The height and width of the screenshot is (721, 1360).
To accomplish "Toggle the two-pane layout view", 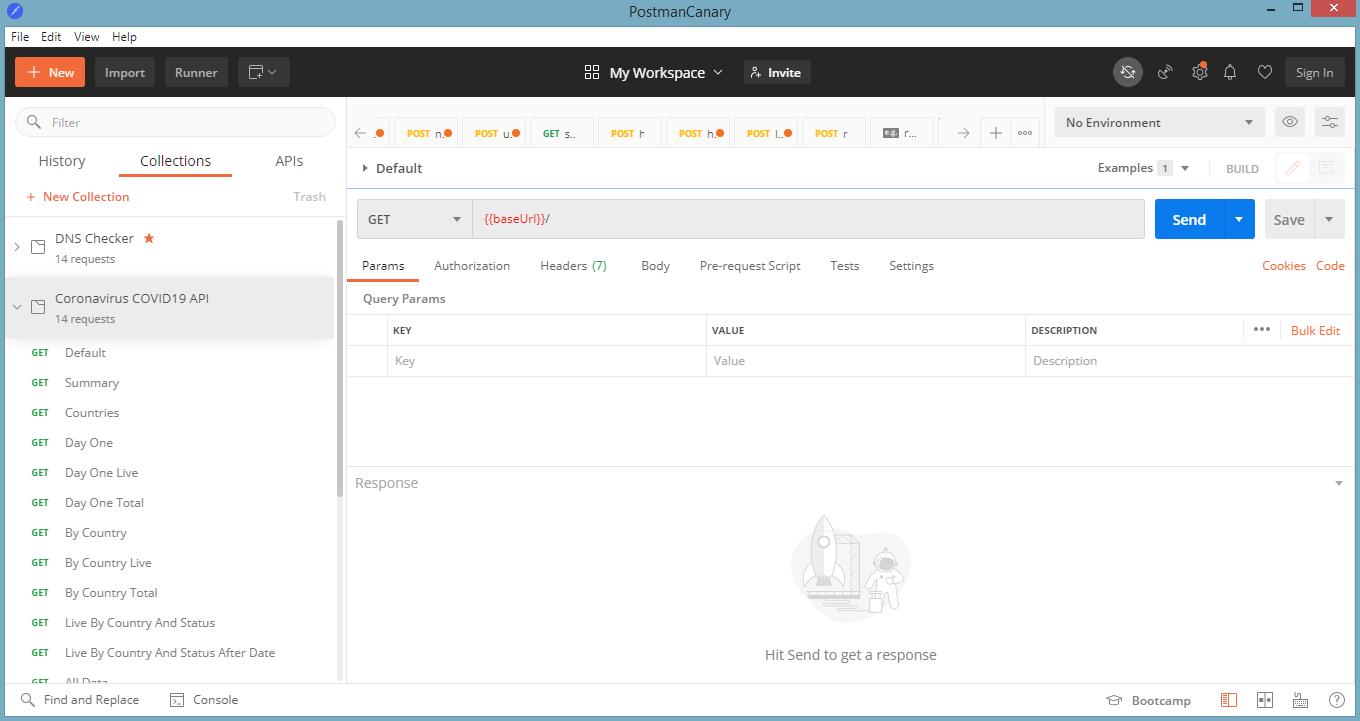I will (1265, 700).
